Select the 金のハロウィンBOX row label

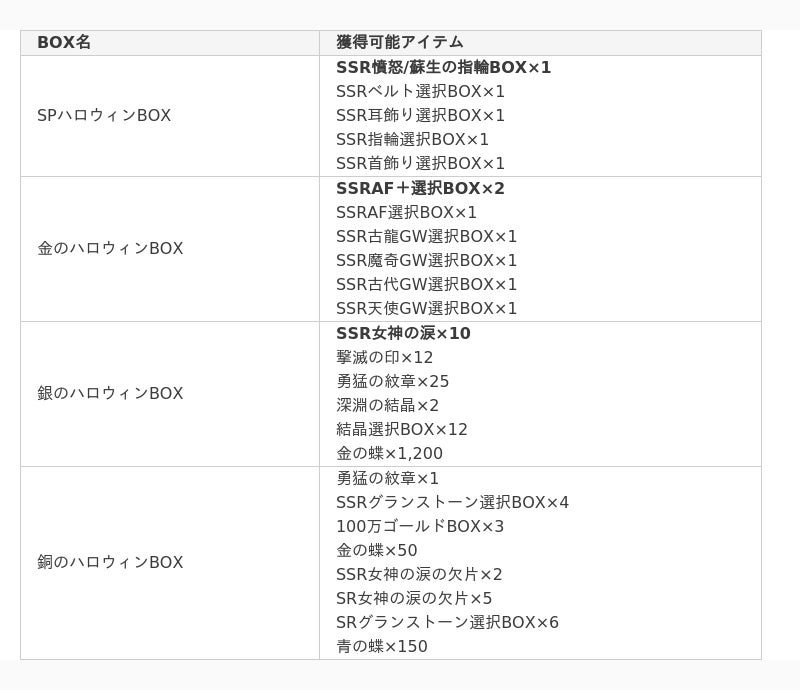[x=110, y=249]
